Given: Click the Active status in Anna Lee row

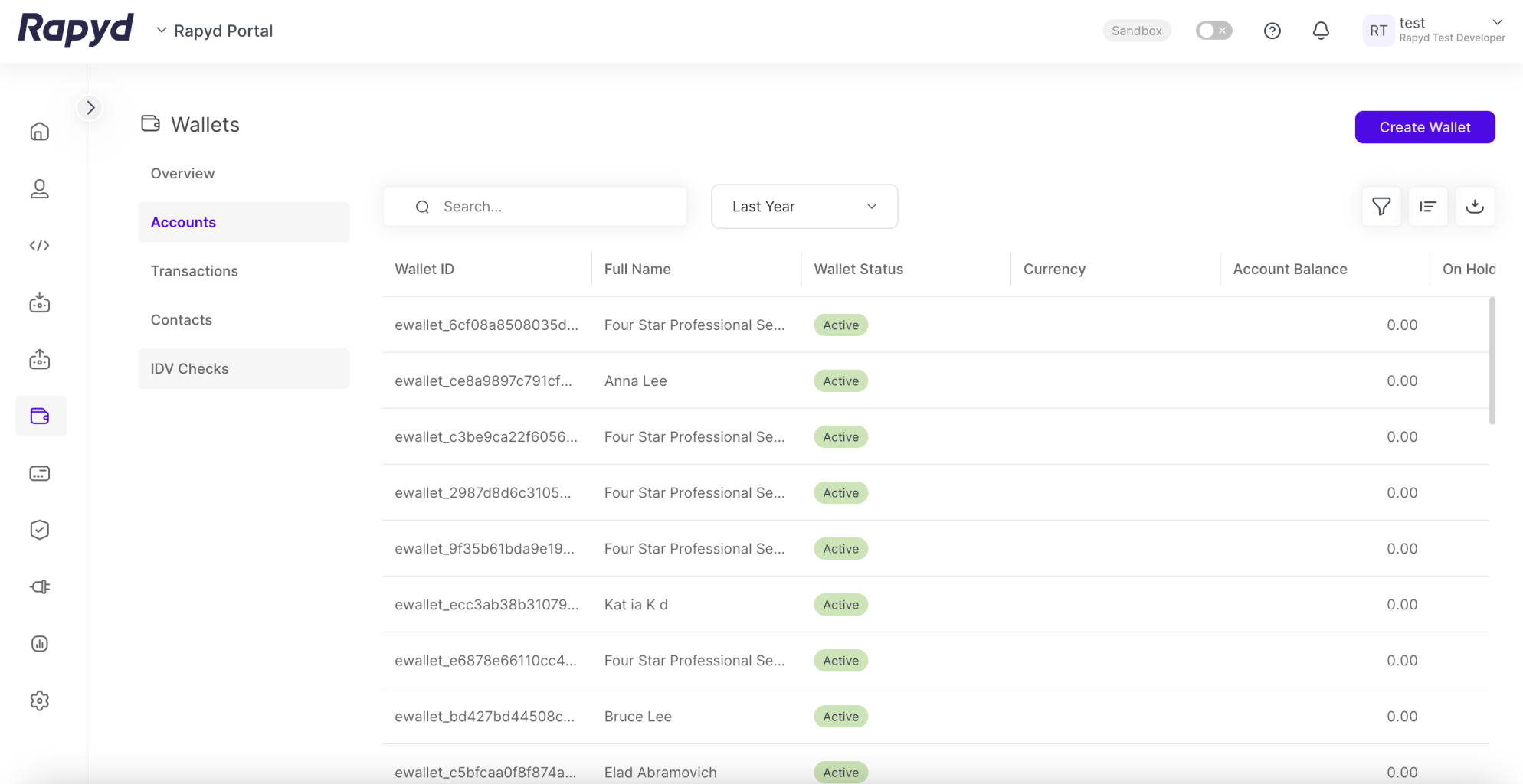Looking at the screenshot, I should click(x=840, y=381).
